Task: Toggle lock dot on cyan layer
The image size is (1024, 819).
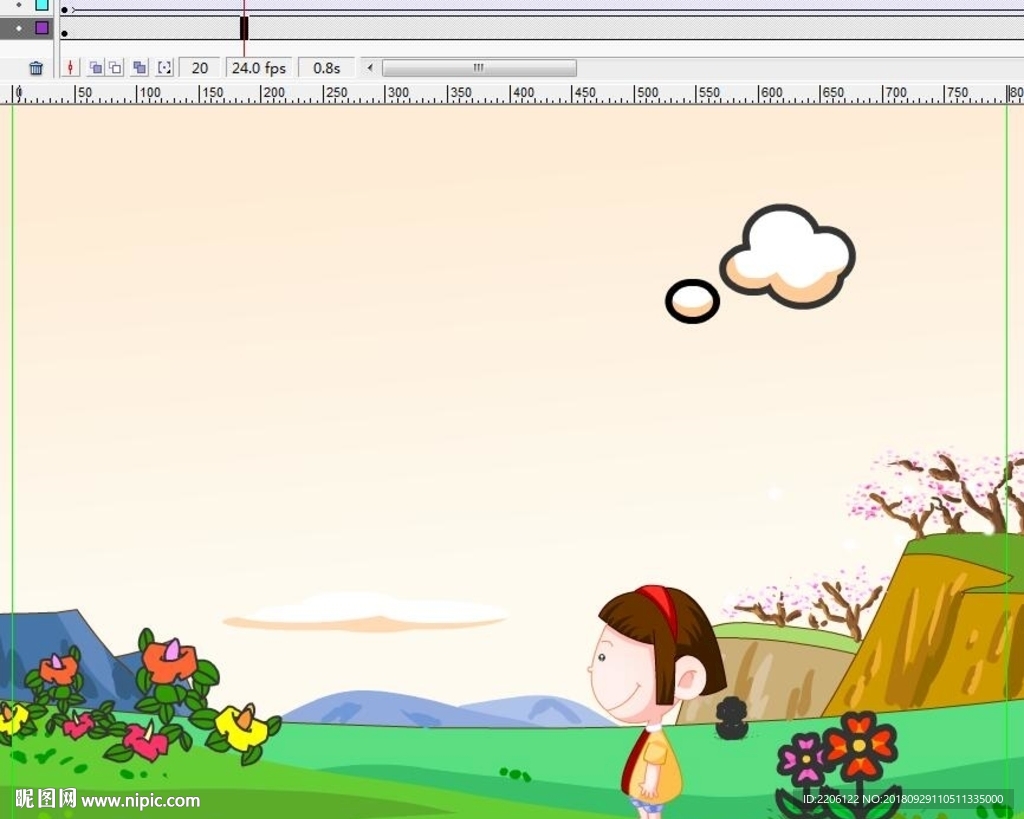Action: (x=18, y=5)
